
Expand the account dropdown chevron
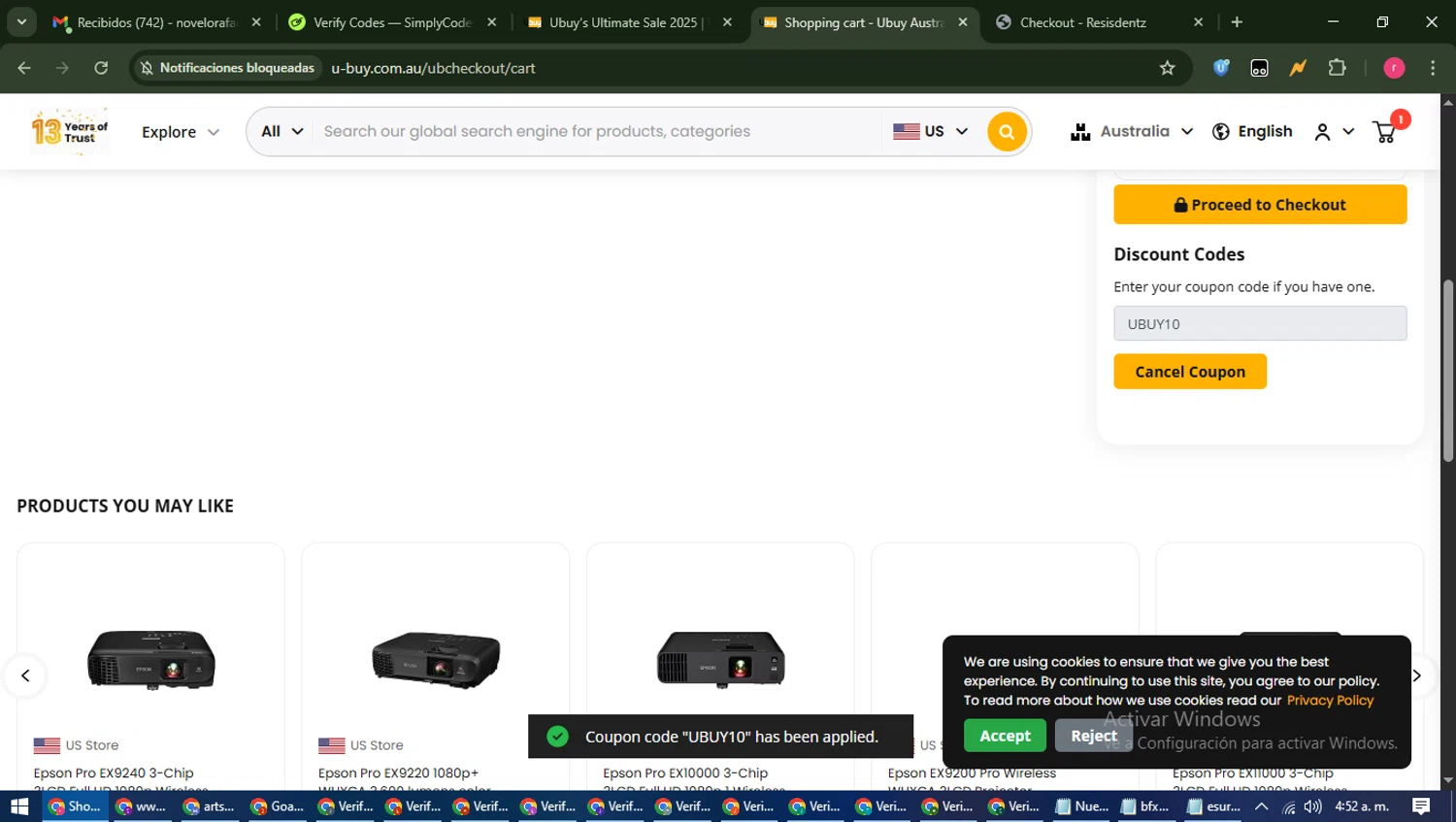1348,132
